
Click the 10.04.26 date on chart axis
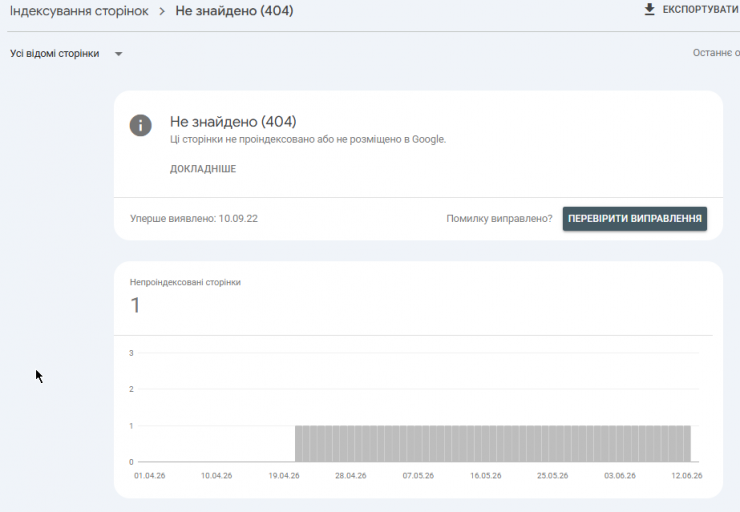pyautogui.click(x=217, y=476)
